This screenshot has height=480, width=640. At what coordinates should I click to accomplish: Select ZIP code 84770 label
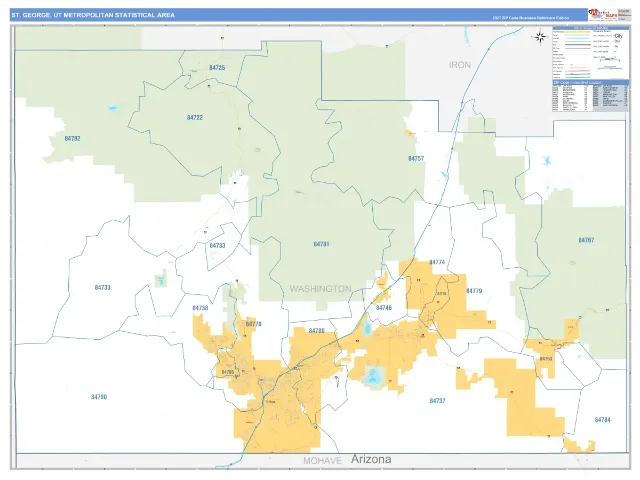point(253,324)
